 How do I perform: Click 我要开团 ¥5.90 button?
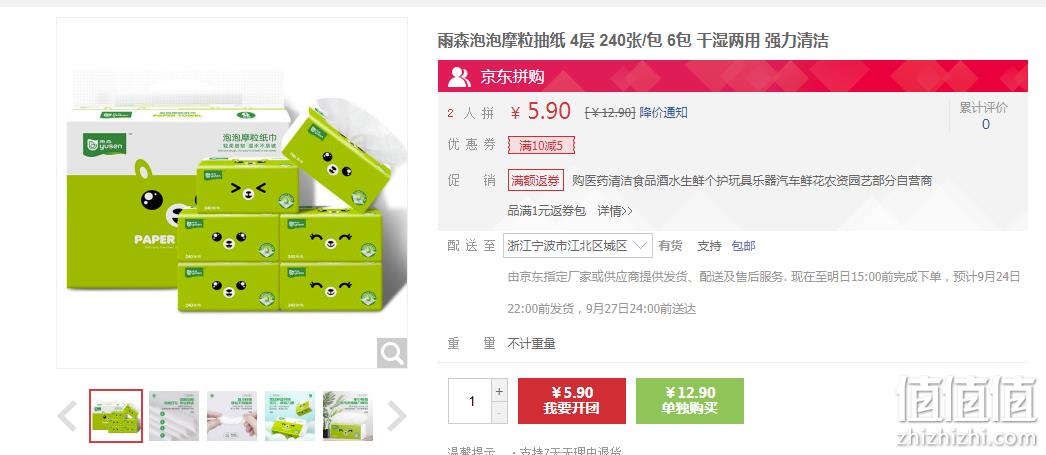pyautogui.click(x=572, y=401)
